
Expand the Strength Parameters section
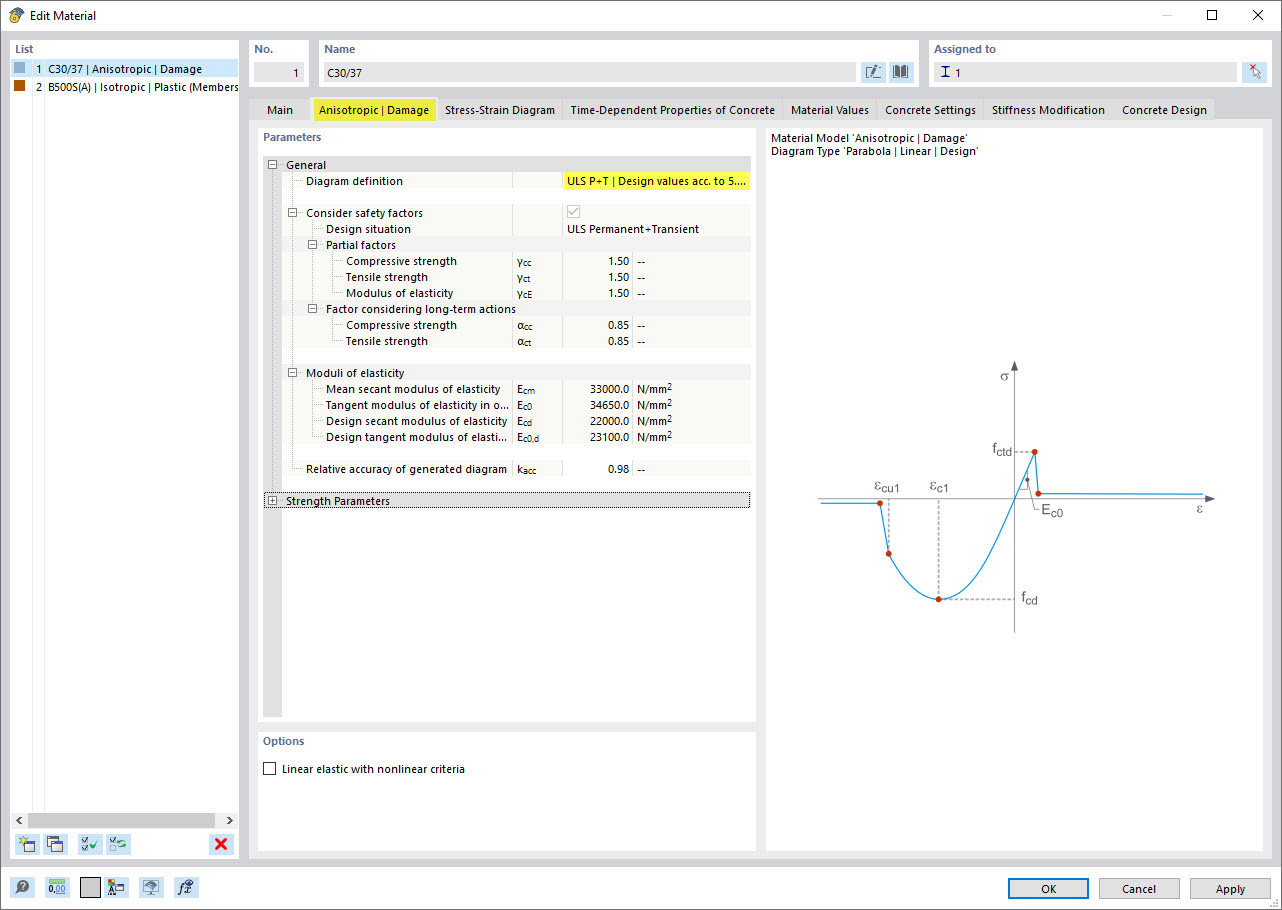click(272, 500)
